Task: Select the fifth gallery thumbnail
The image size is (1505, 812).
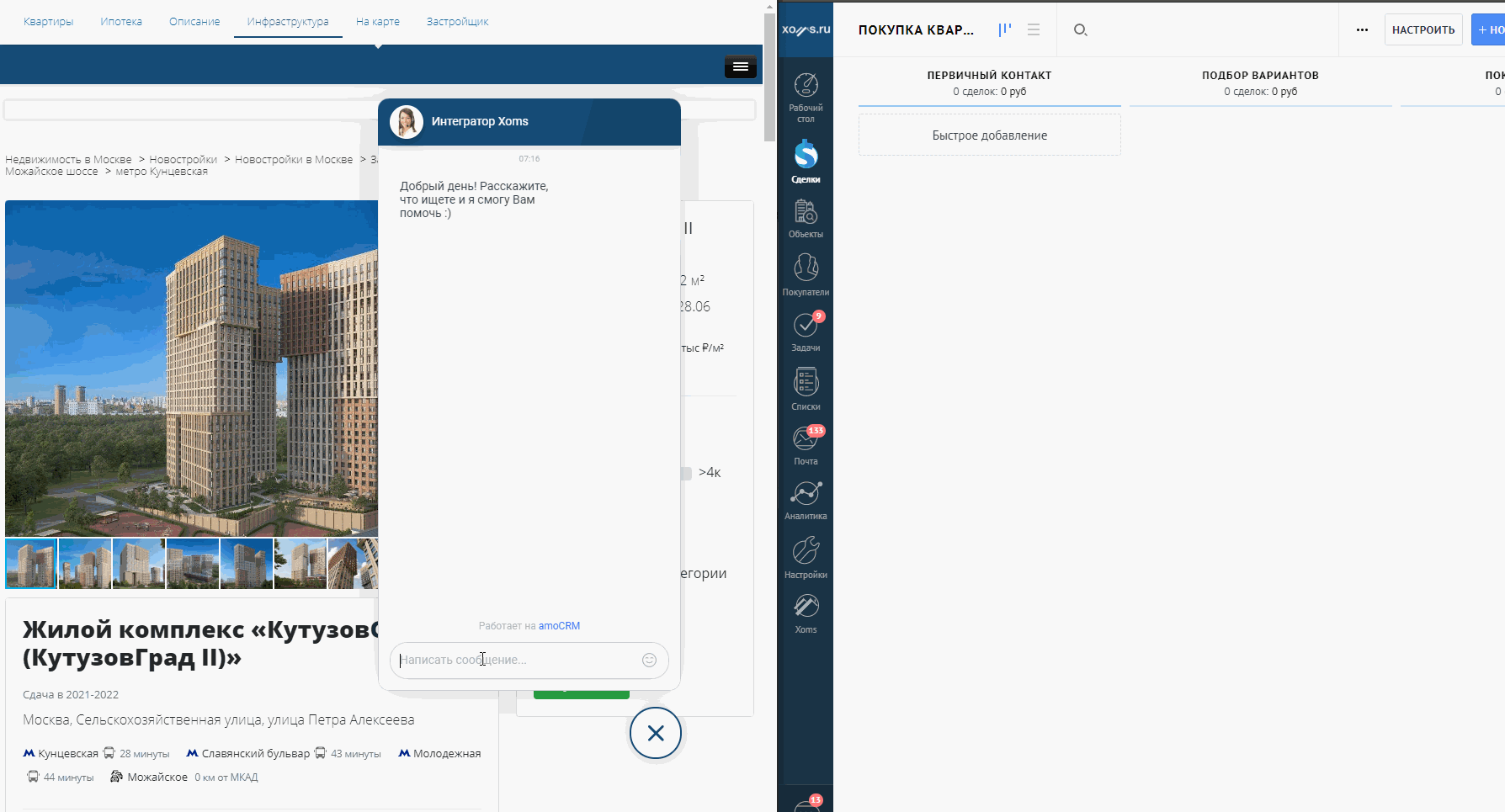Action: 247,563
